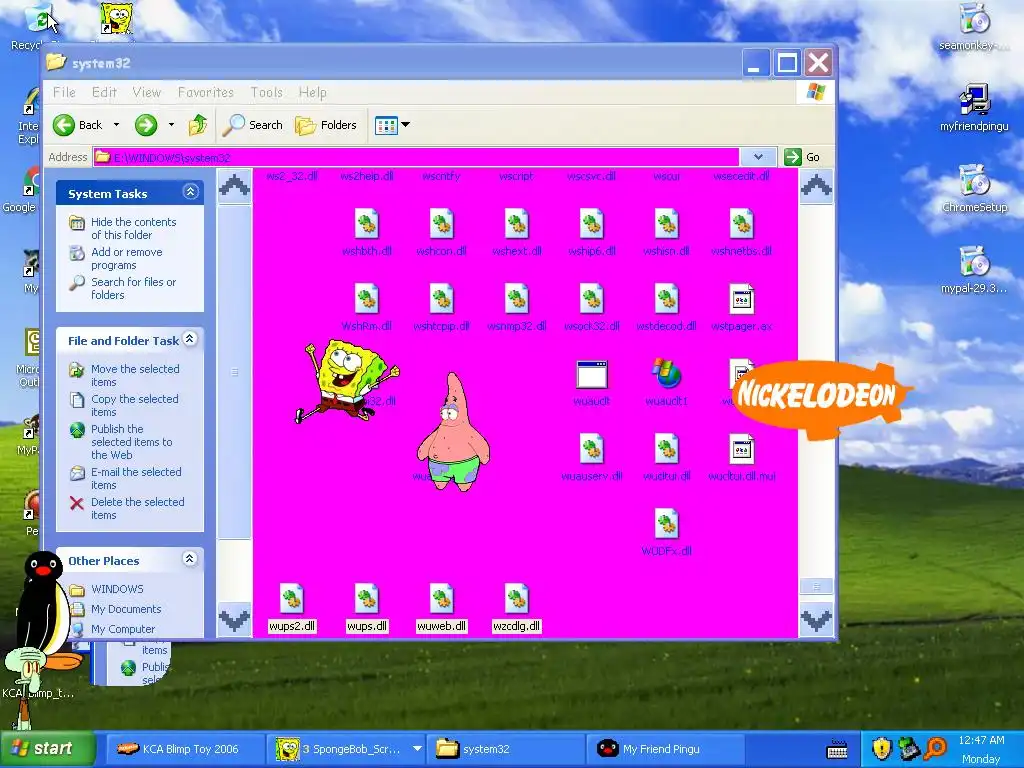Click the address field showing E:\WINDOWS\system32

(x=416, y=157)
